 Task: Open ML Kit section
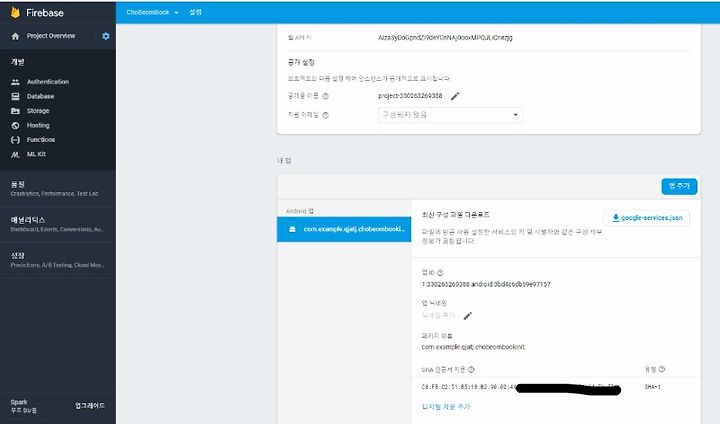pyautogui.click(x=36, y=154)
